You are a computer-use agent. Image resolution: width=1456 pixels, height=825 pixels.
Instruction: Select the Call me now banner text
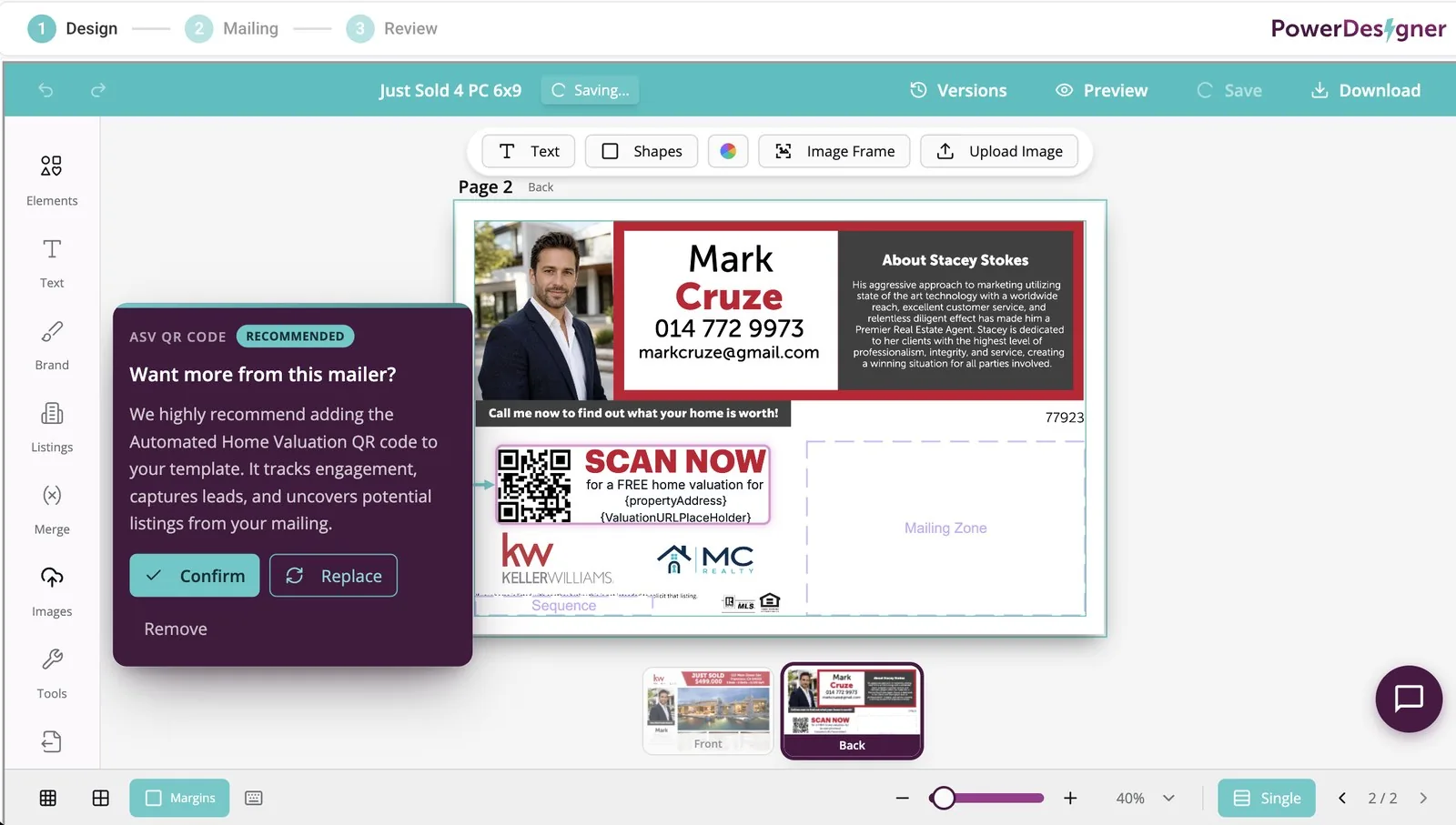(x=633, y=413)
